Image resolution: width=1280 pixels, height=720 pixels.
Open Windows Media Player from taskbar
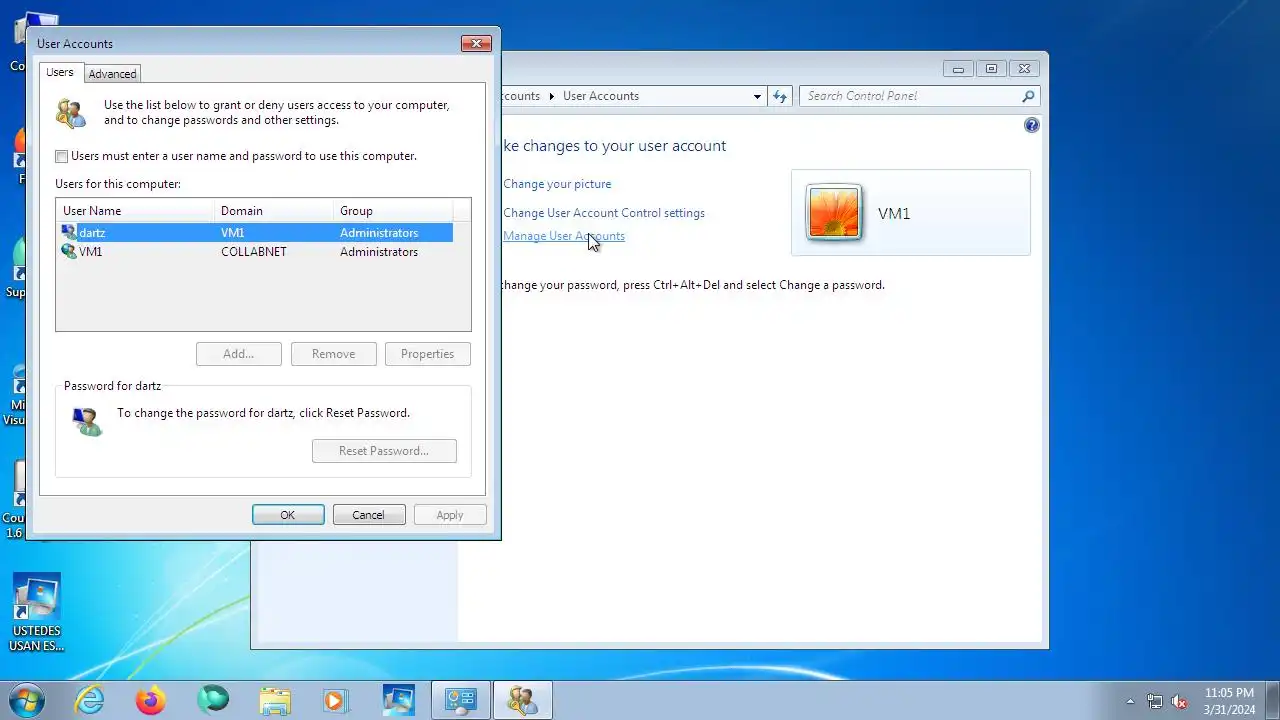pos(336,700)
